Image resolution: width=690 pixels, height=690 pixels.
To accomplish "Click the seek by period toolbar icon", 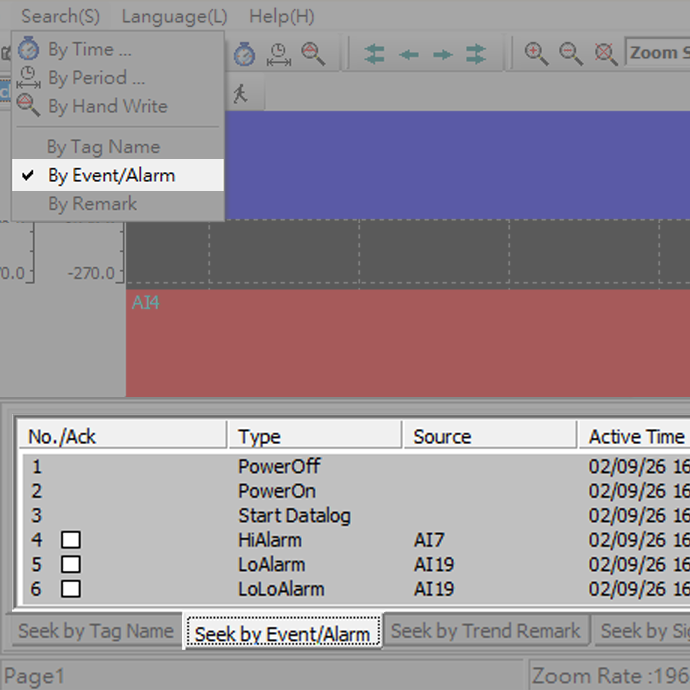I will [279, 54].
